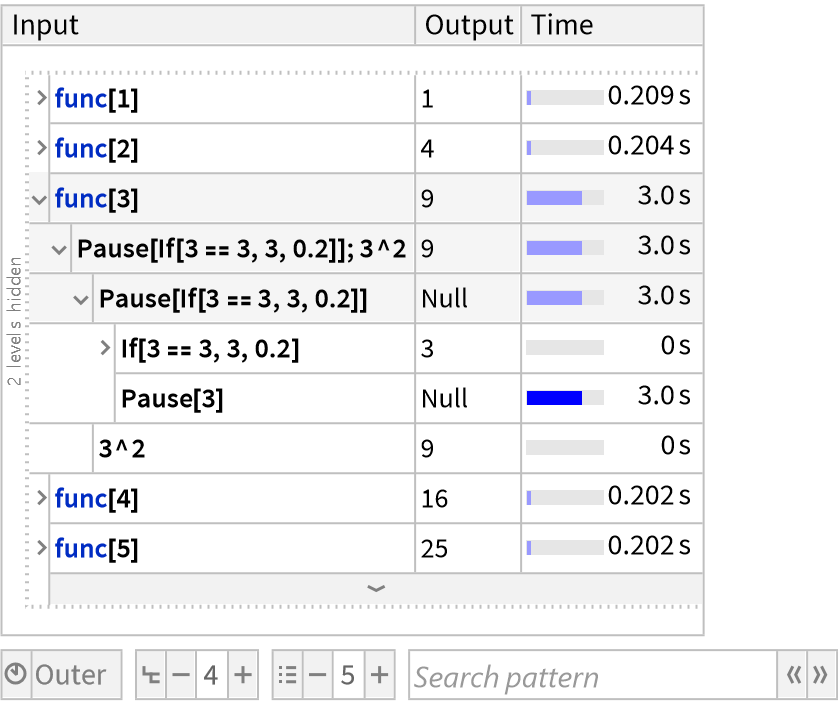The height and width of the screenshot is (704, 838).
Task: Go to next search match arrow
Action: click(820, 676)
